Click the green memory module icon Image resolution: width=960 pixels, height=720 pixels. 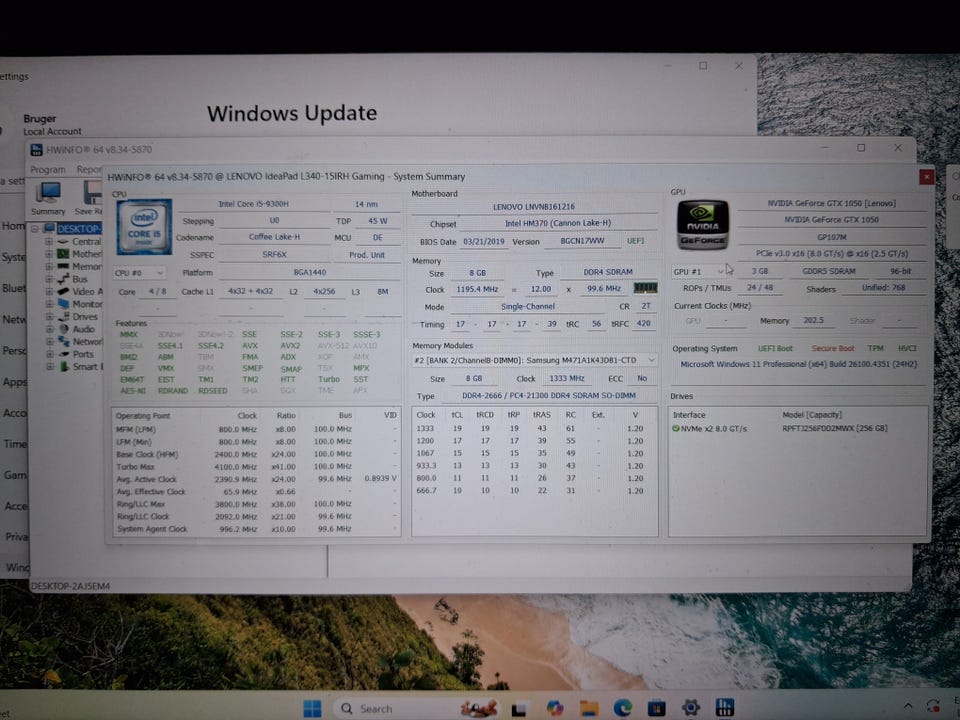click(645, 288)
